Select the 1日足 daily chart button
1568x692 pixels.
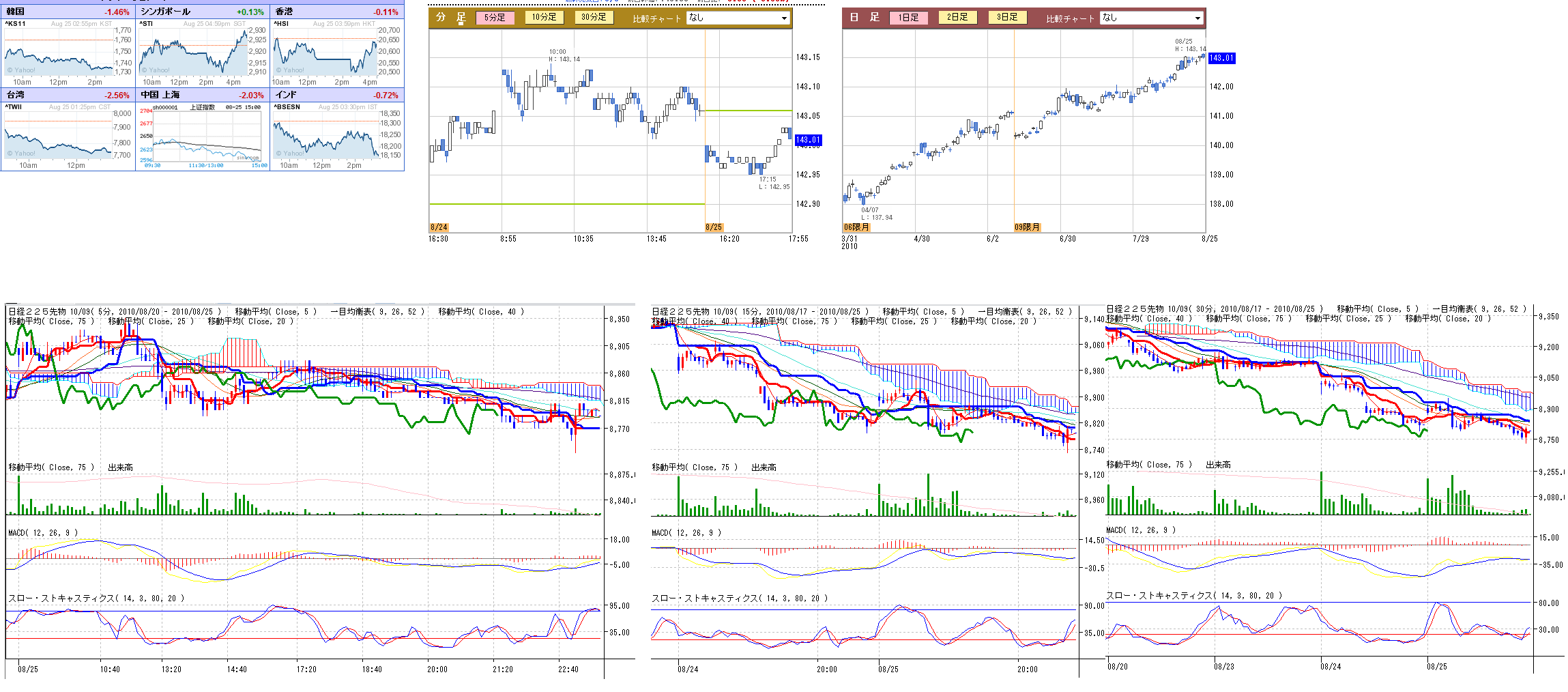coord(908,18)
